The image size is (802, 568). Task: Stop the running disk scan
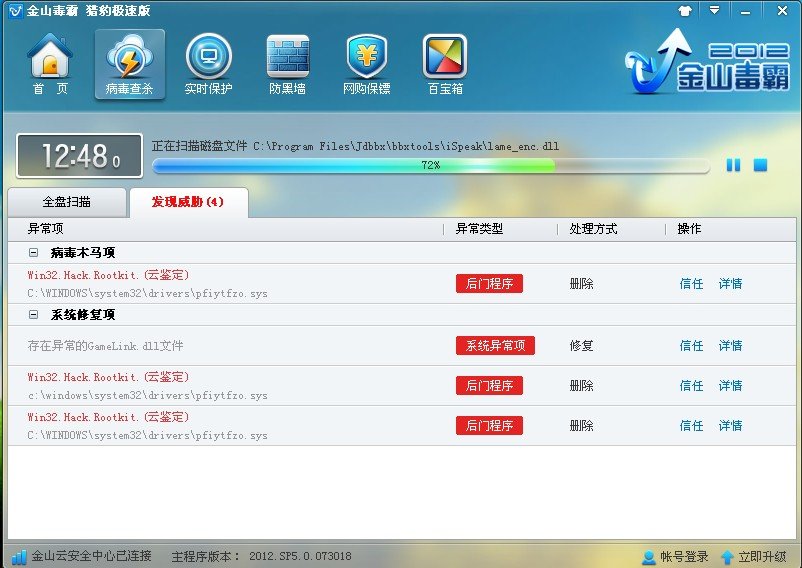pos(761,165)
